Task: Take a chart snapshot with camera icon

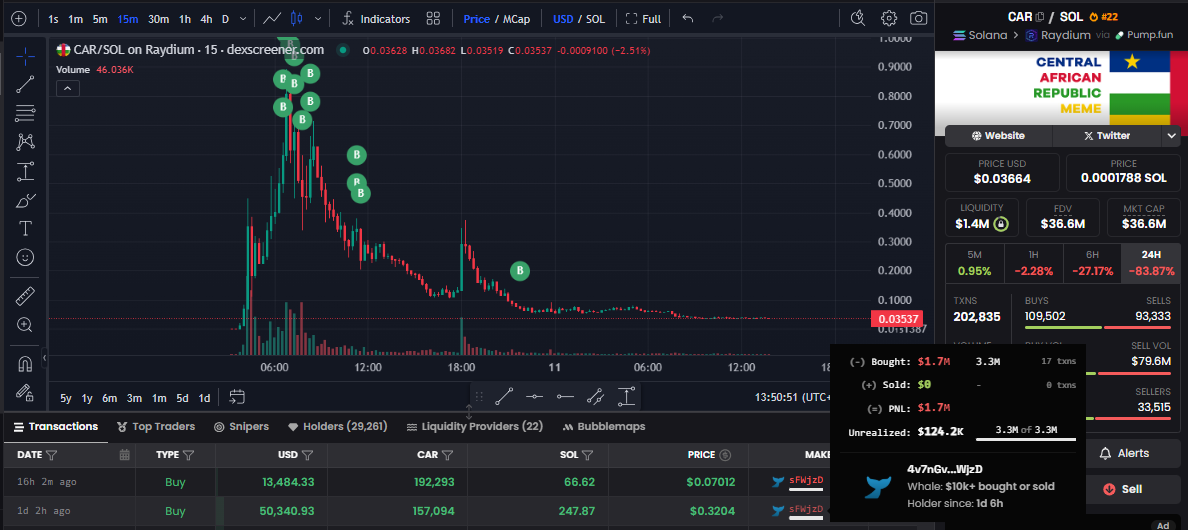Action: [918, 19]
